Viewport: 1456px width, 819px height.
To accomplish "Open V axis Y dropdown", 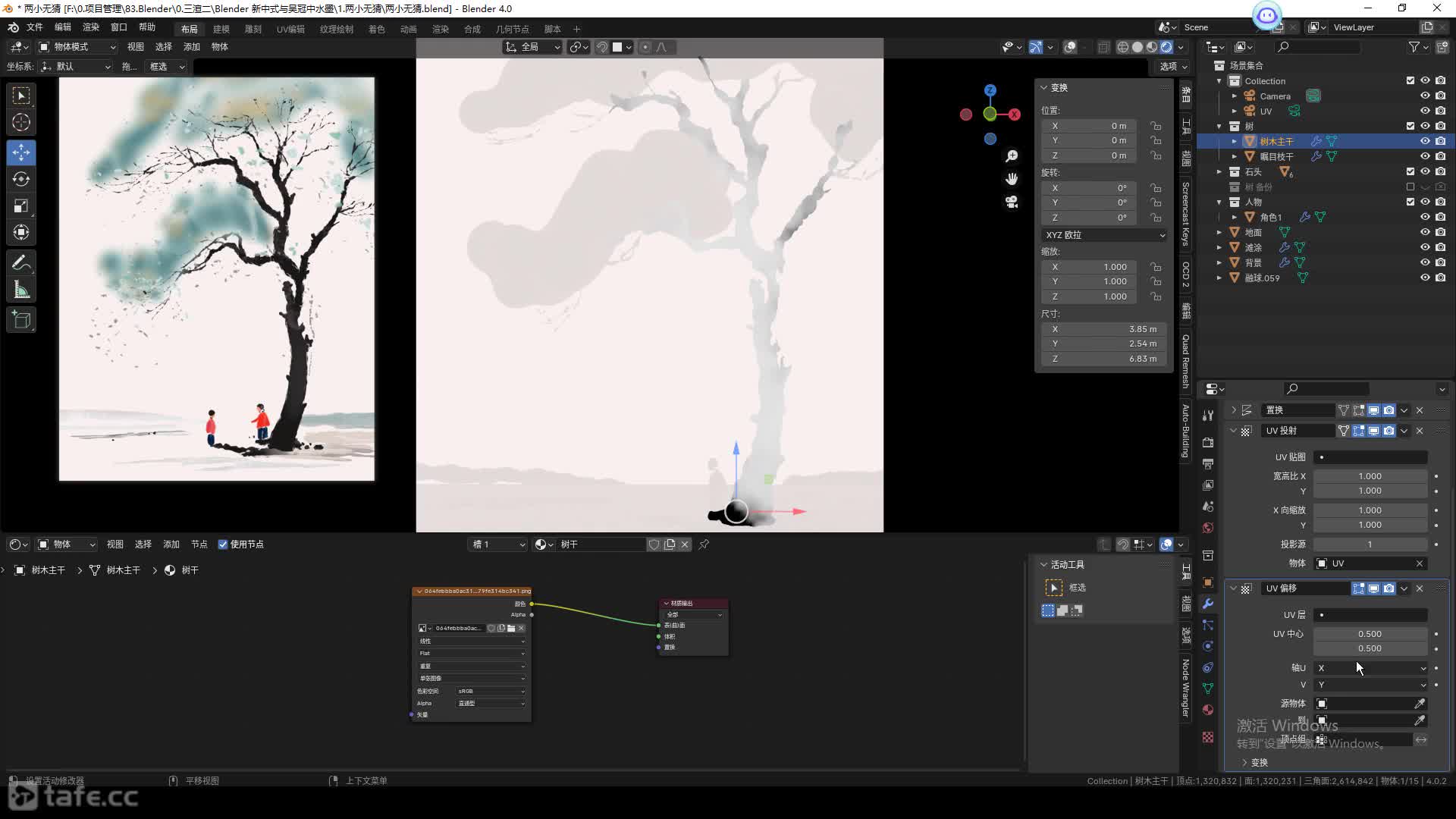I will pyautogui.click(x=1371, y=685).
